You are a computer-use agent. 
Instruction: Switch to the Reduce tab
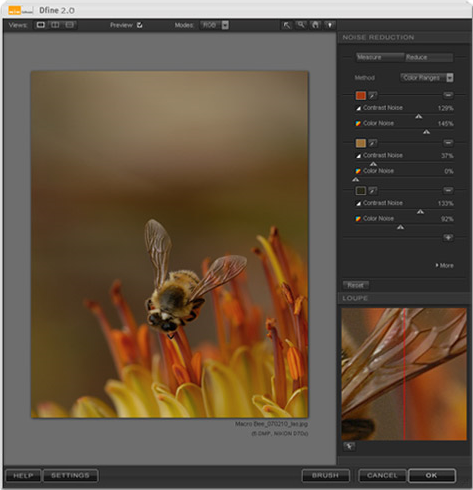[x=429, y=57]
